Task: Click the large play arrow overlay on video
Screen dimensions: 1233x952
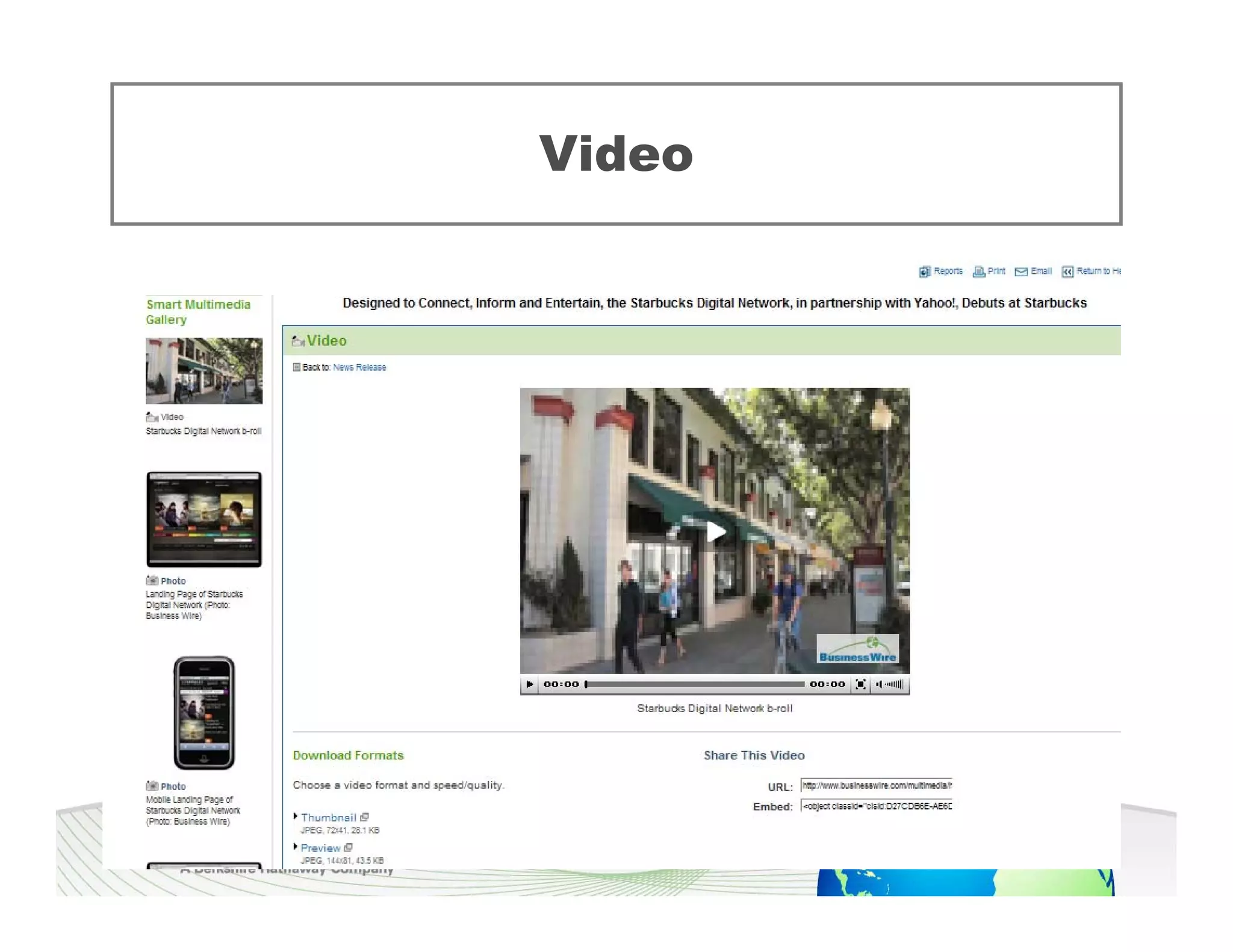Action: [715, 531]
